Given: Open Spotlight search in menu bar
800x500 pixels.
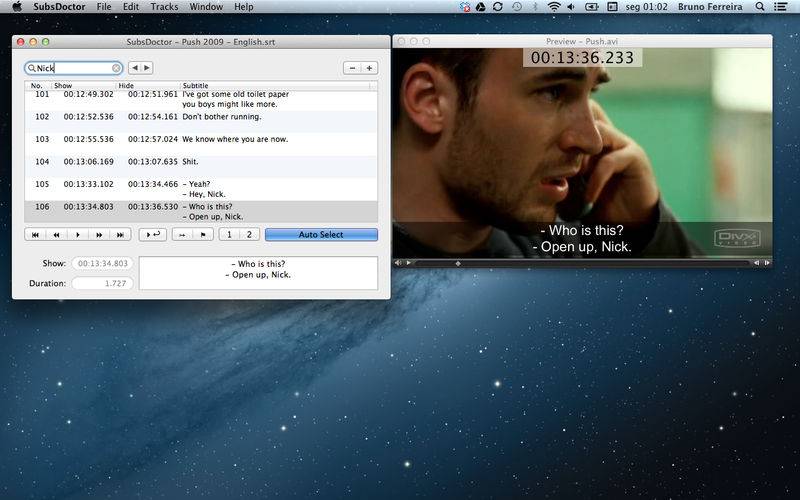Looking at the screenshot, I should tap(760, 7).
